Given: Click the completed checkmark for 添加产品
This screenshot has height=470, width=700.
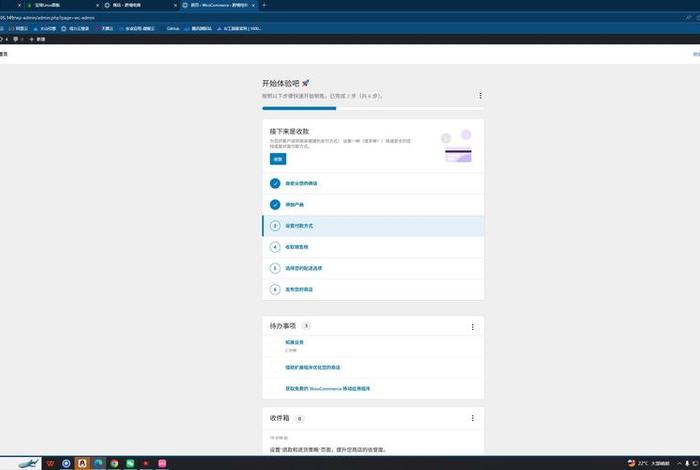Looking at the screenshot, I should tap(275, 204).
